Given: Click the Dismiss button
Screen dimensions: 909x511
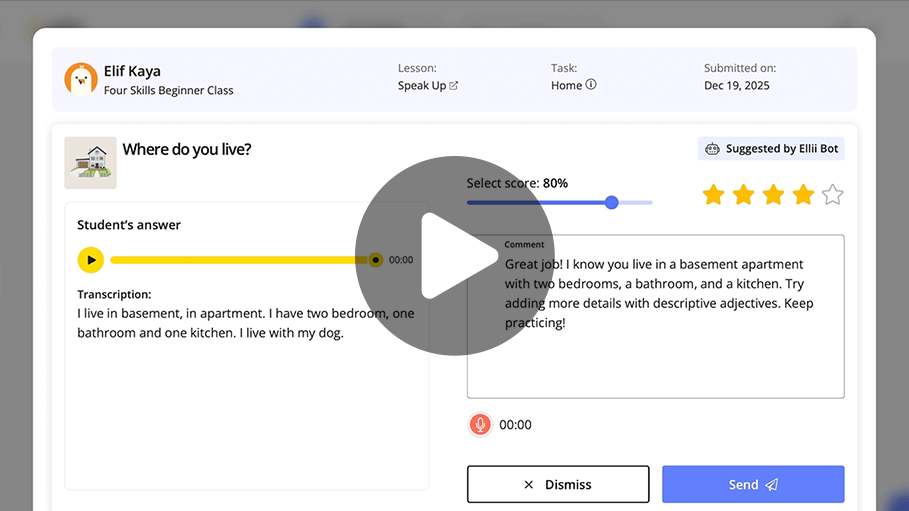Looking at the screenshot, I should click(558, 484).
